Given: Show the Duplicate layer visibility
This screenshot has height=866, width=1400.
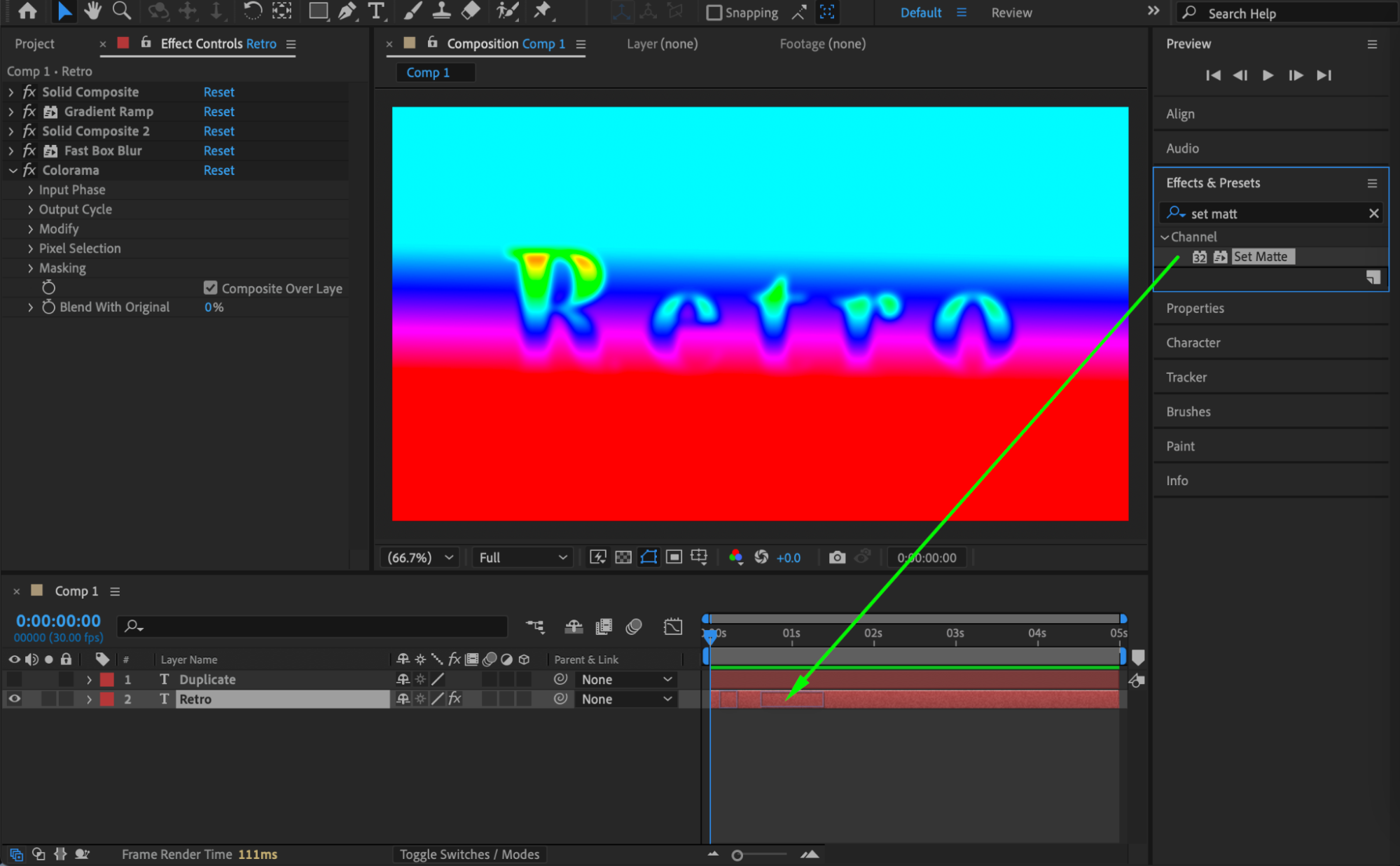Looking at the screenshot, I should pos(14,679).
